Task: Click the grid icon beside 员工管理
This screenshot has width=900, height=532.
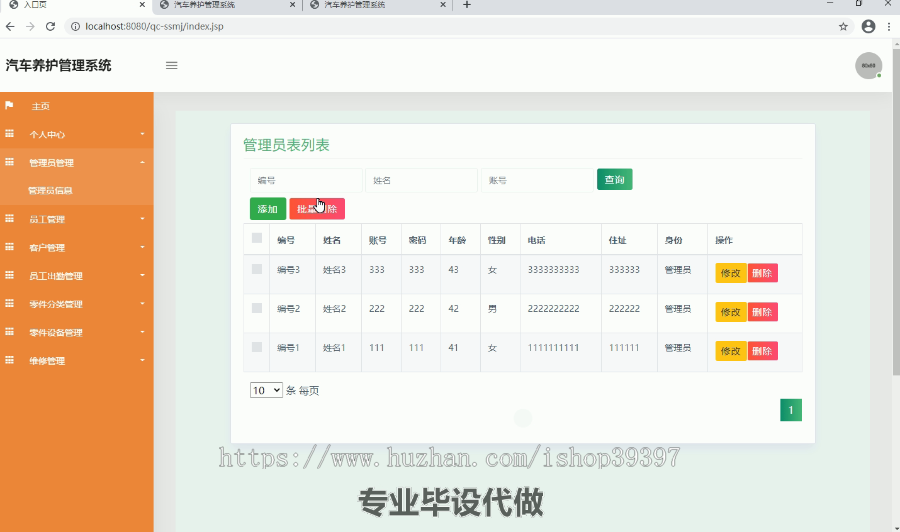Action: click(x=9, y=219)
